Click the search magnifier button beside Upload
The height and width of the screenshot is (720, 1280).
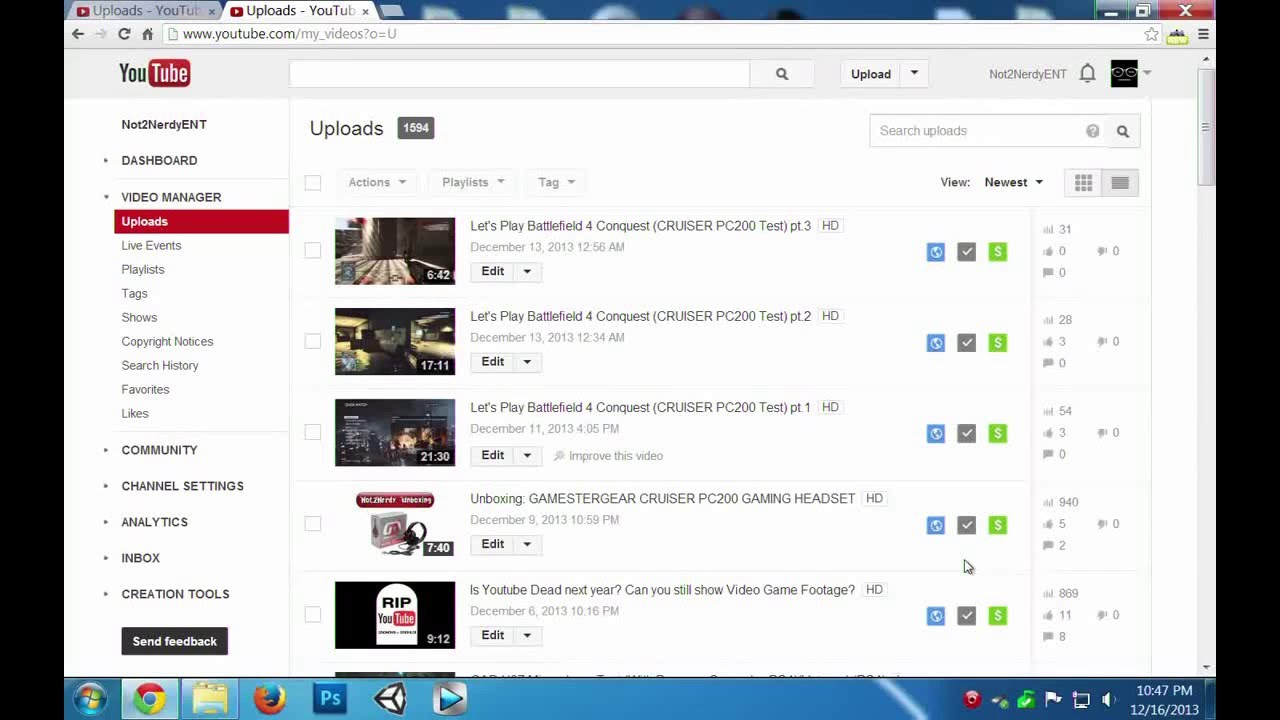click(782, 74)
